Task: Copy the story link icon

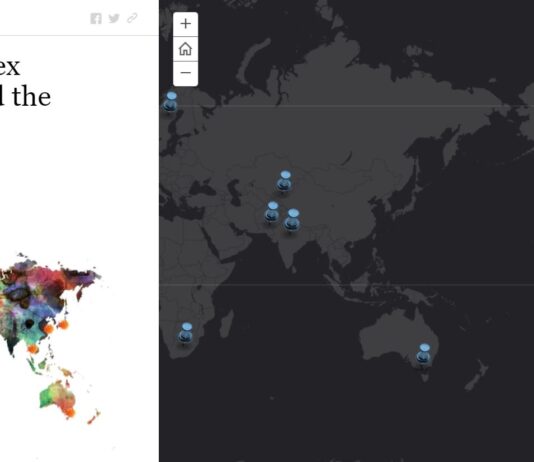Action: point(132,18)
